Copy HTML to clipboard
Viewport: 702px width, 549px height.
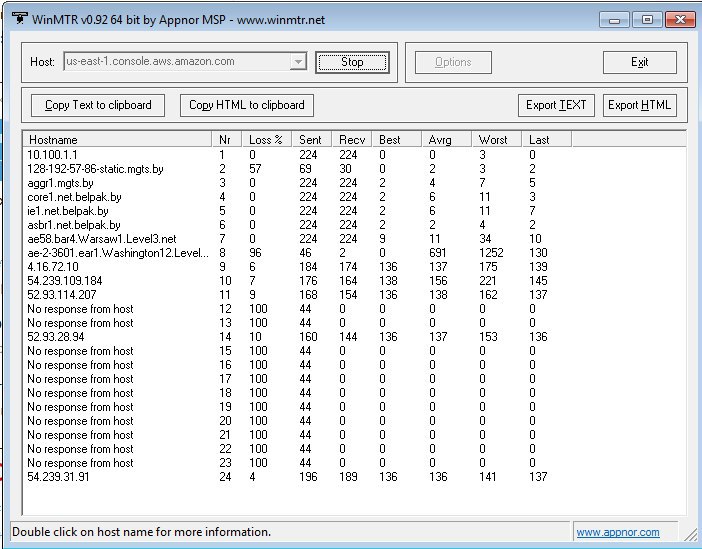click(x=247, y=105)
